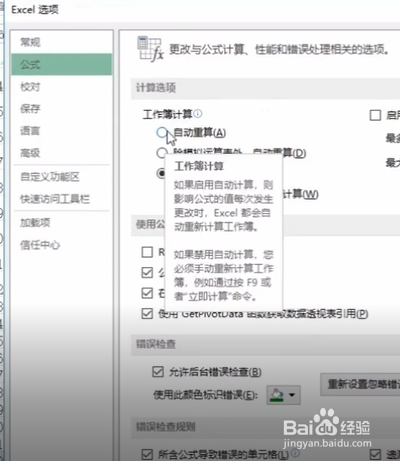The width and height of the screenshot is (400, 461).
Task: Toggle 允许后台错误检查(B) checkbox
Action: pos(158,371)
